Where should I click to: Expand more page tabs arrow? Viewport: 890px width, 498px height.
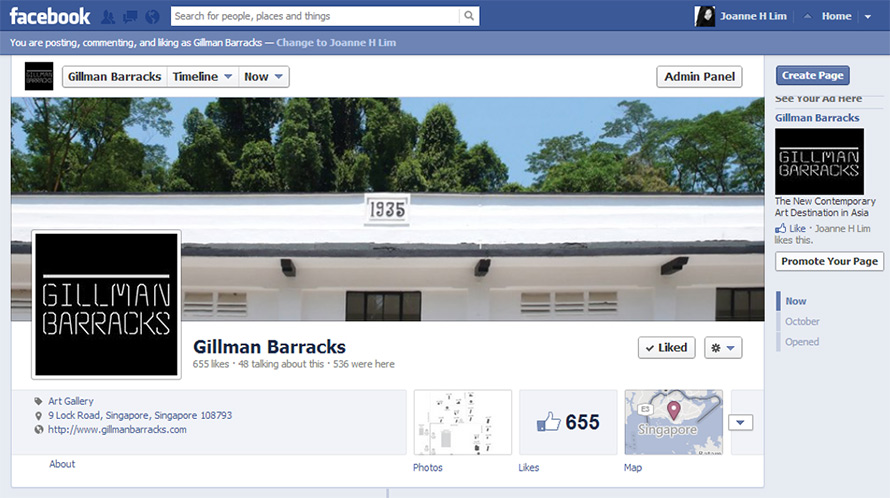[741, 422]
